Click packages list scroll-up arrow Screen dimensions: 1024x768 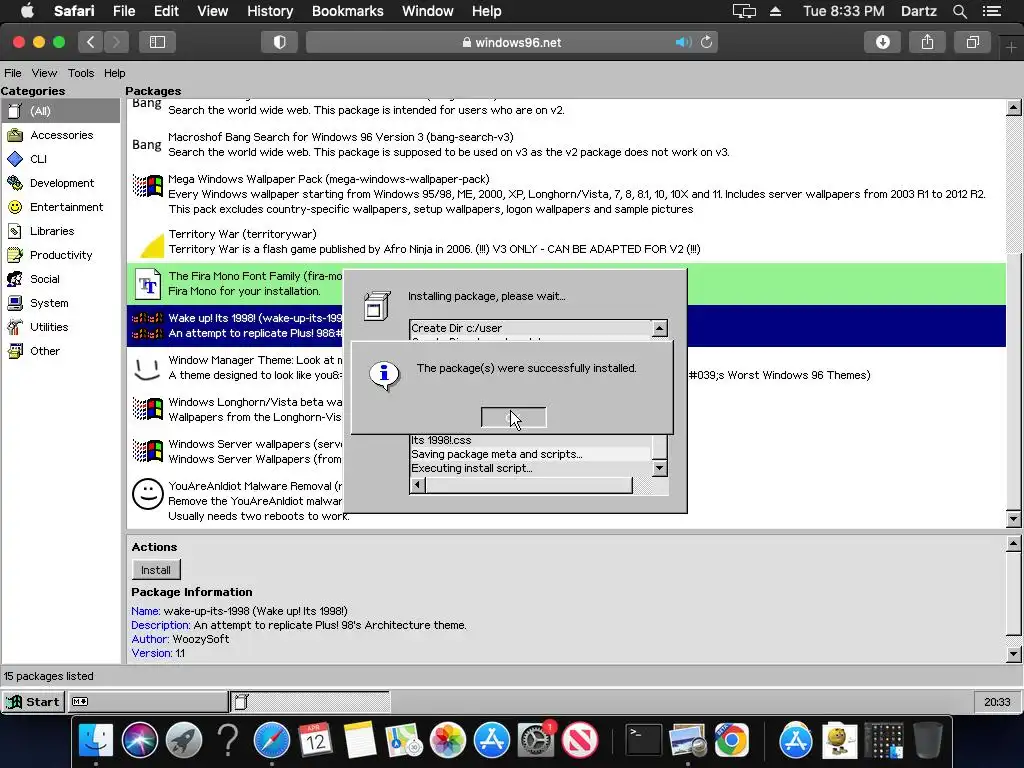pos(1014,108)
